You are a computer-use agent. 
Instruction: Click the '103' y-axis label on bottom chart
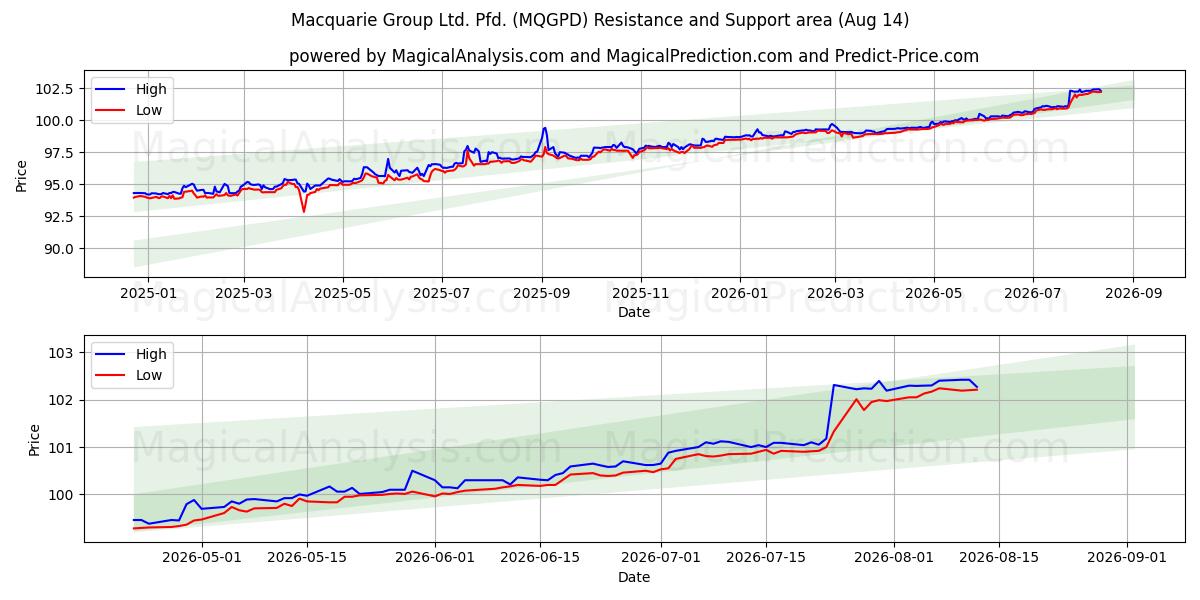point(62,353)
